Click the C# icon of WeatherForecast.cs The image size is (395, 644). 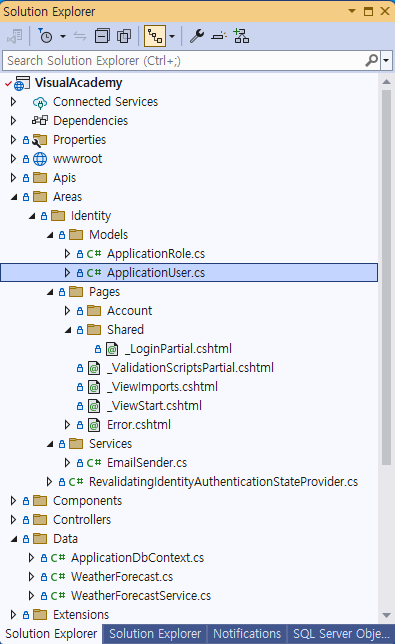click(58, 577)
